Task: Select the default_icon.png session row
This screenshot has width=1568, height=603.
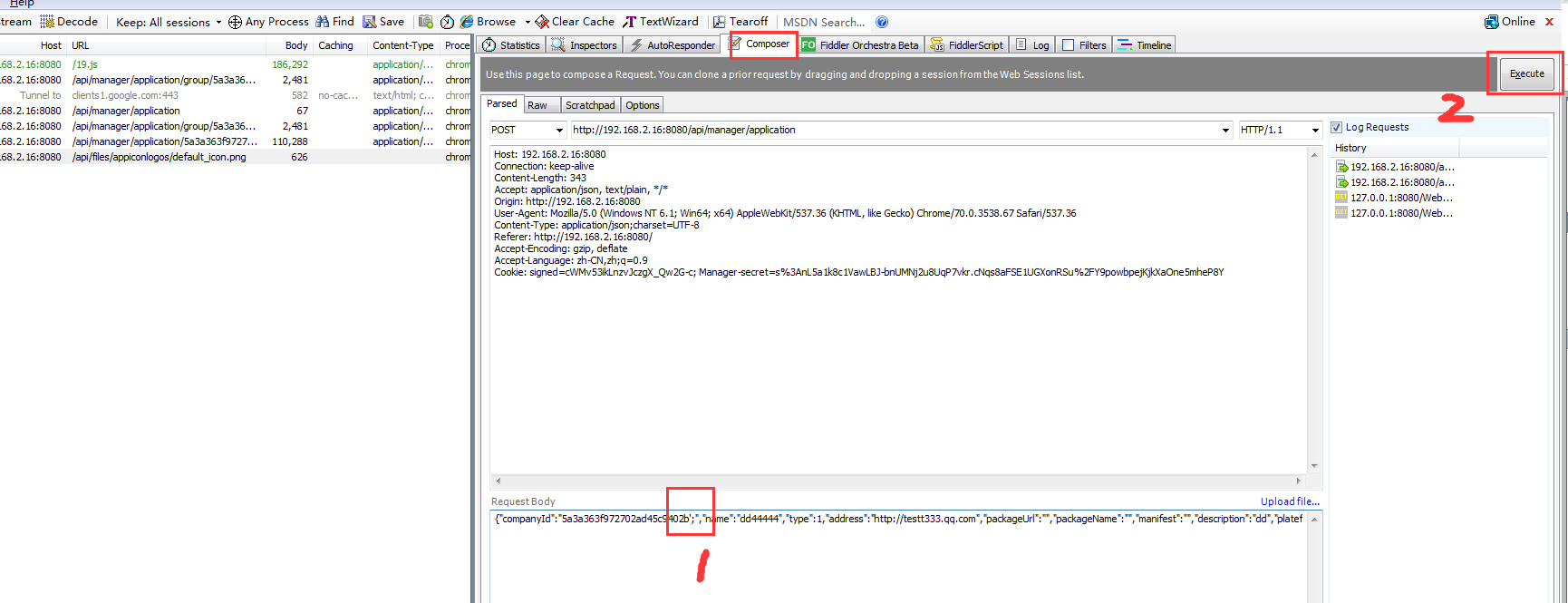Action: [x=236, y=157]
